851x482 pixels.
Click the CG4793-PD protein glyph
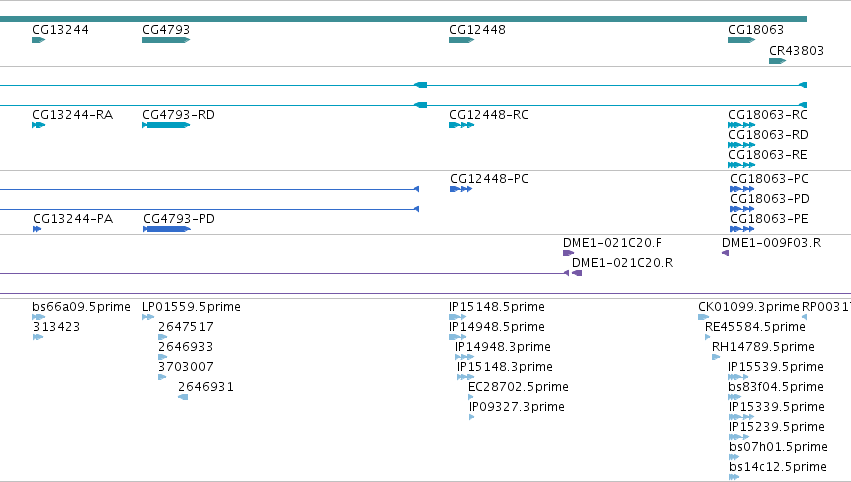point(167,229)
